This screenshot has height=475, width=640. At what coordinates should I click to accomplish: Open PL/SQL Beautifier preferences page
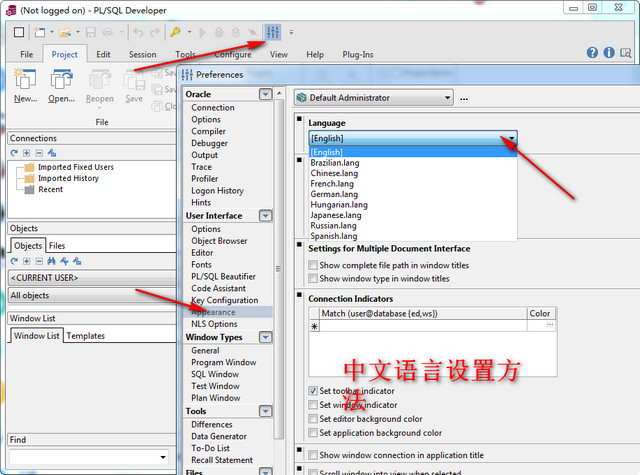(223, 276)
